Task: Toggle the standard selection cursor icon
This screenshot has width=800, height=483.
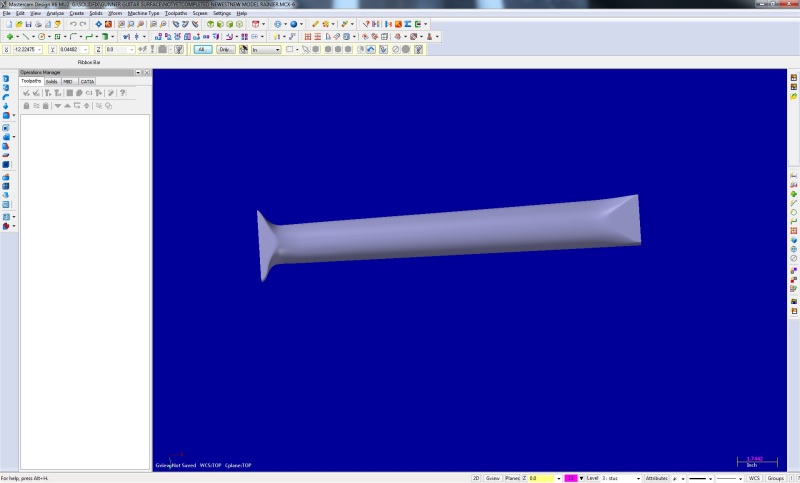Action: click(x=244, y=49)
